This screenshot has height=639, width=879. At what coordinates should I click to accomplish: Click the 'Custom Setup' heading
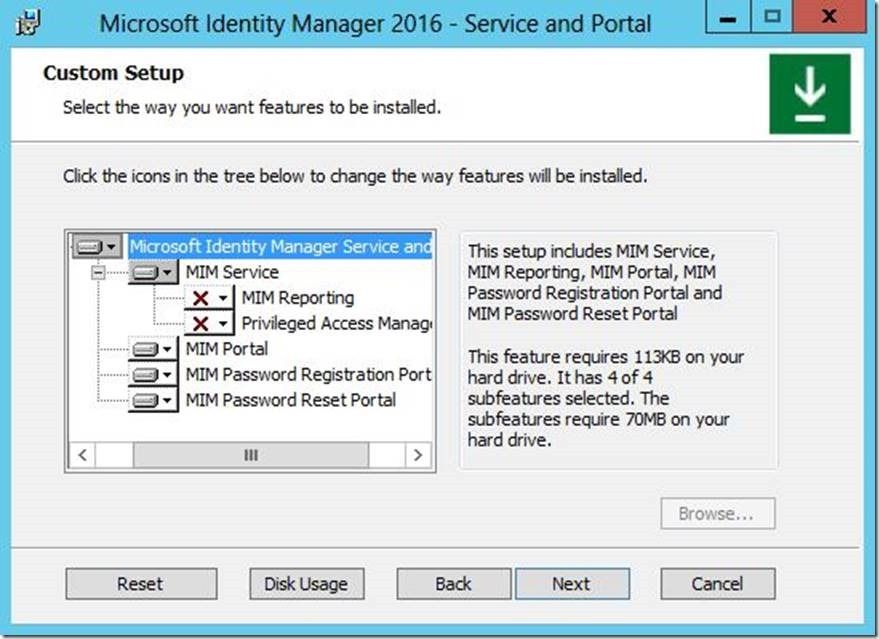tap(113, 73)
